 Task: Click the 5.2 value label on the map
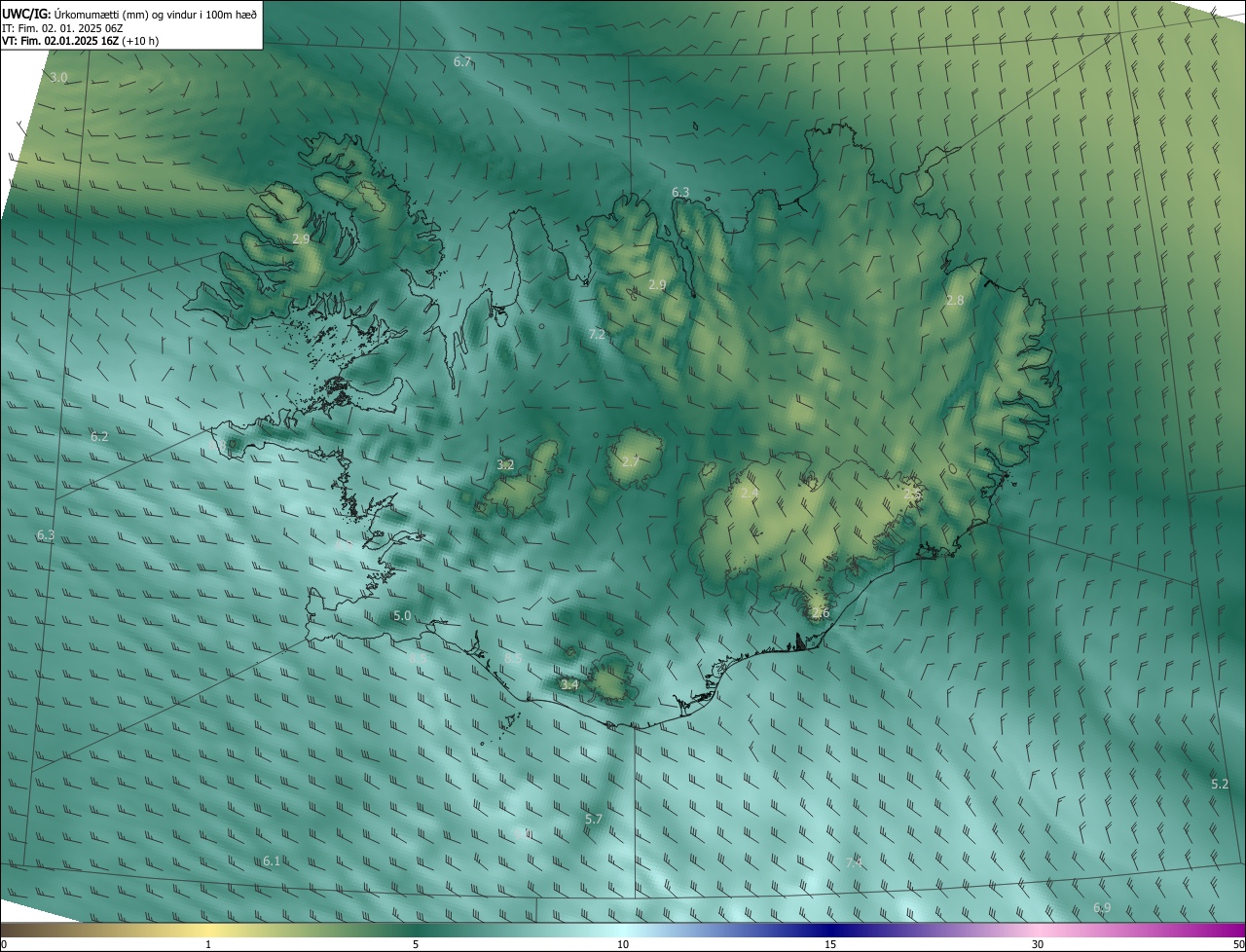(x=1220, y=785)
